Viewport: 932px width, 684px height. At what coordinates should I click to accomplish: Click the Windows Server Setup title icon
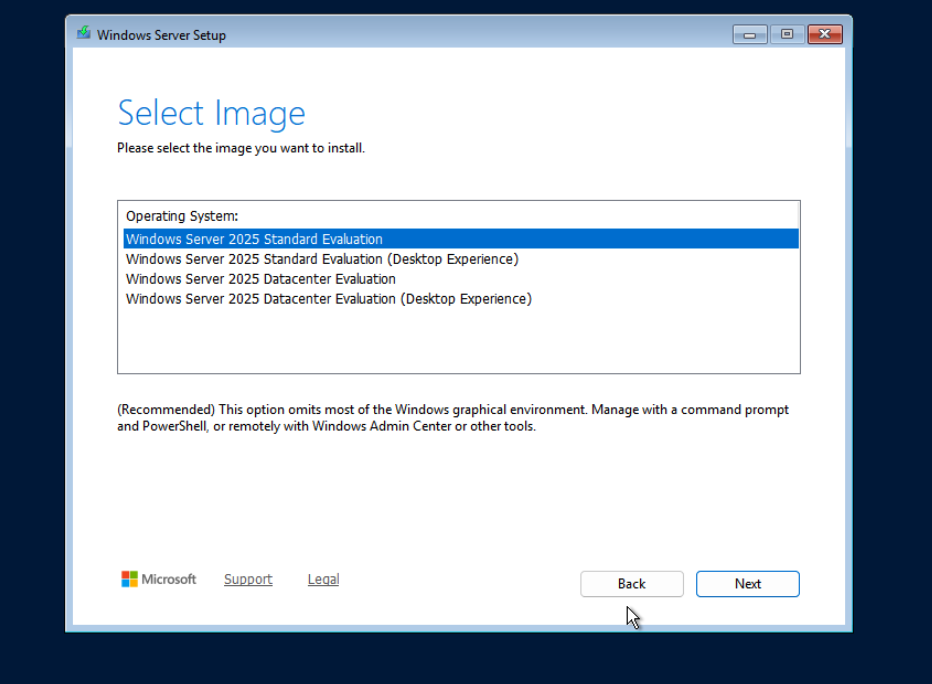pos(84,33)
